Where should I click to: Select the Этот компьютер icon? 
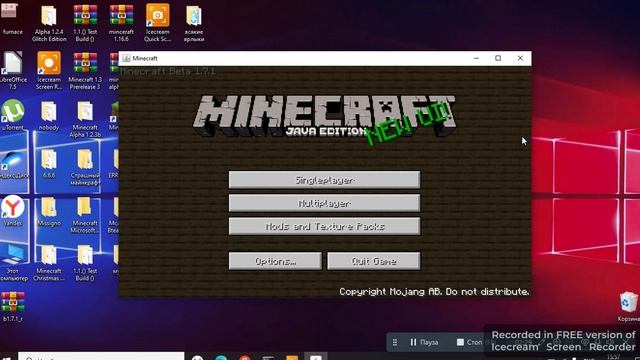[x=13, y=263]
